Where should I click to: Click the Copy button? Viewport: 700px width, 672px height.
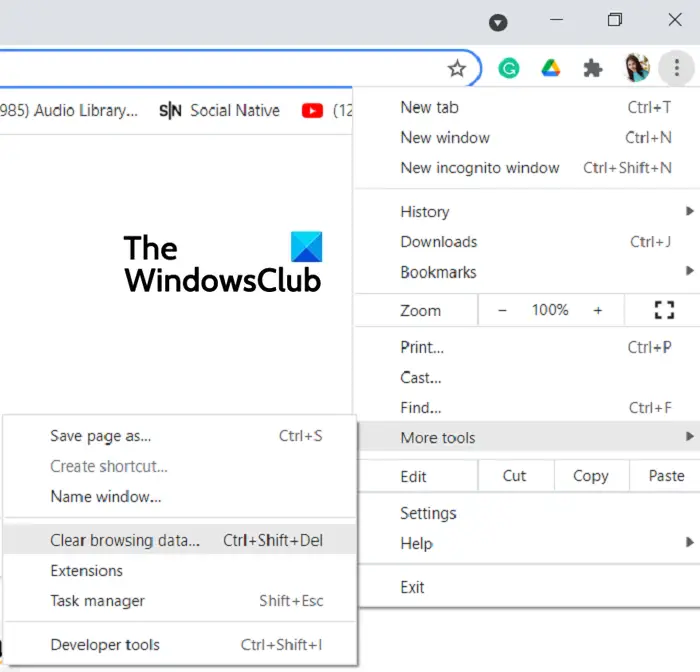coord(591,476)
